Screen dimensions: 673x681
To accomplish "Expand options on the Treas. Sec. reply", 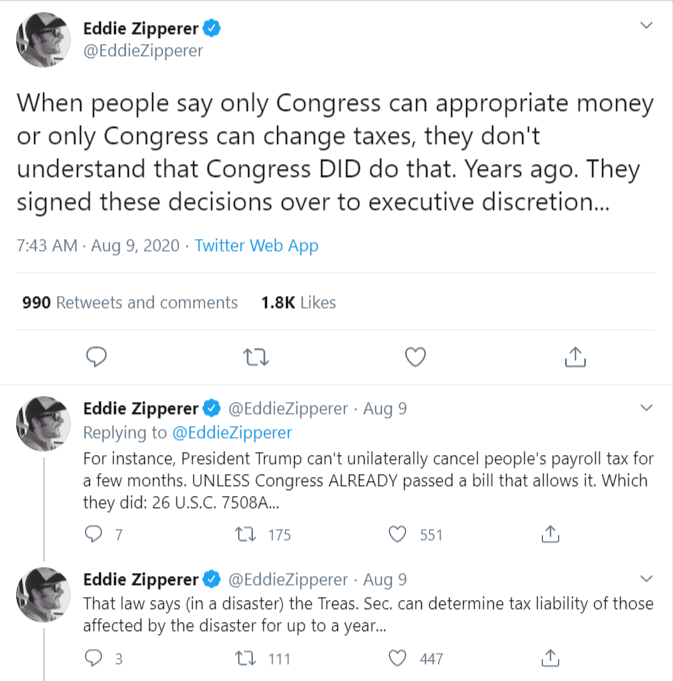I will pyautogui.click(x=646, y=579).
